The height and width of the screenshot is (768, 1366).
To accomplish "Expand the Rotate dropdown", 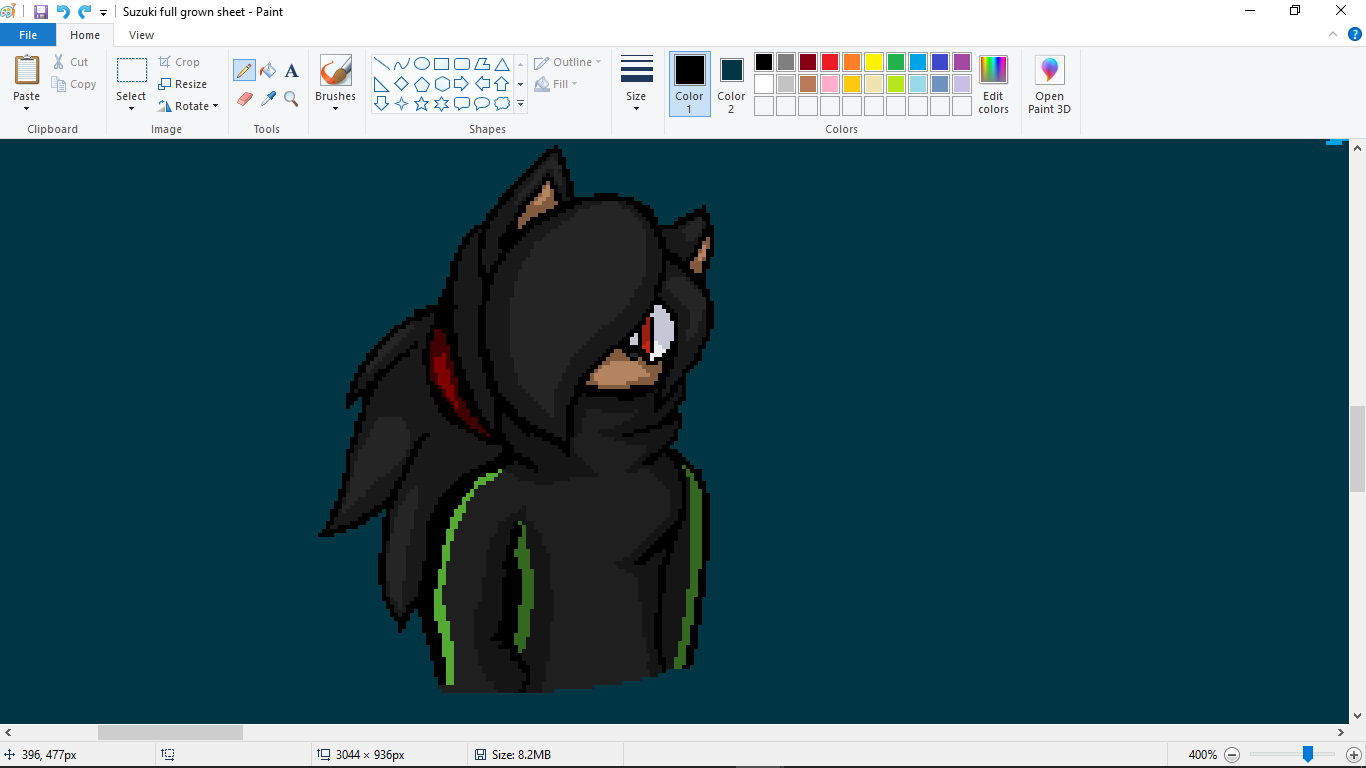I will [x=215, y=106].
